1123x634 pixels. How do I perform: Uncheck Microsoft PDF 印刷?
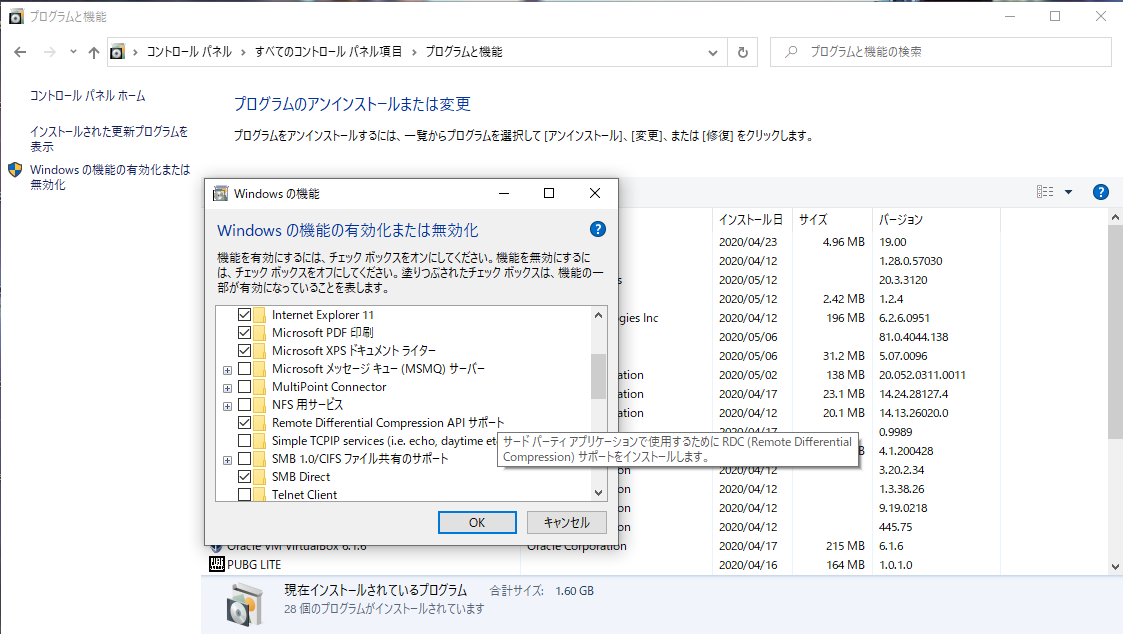(x=244, y=332)
